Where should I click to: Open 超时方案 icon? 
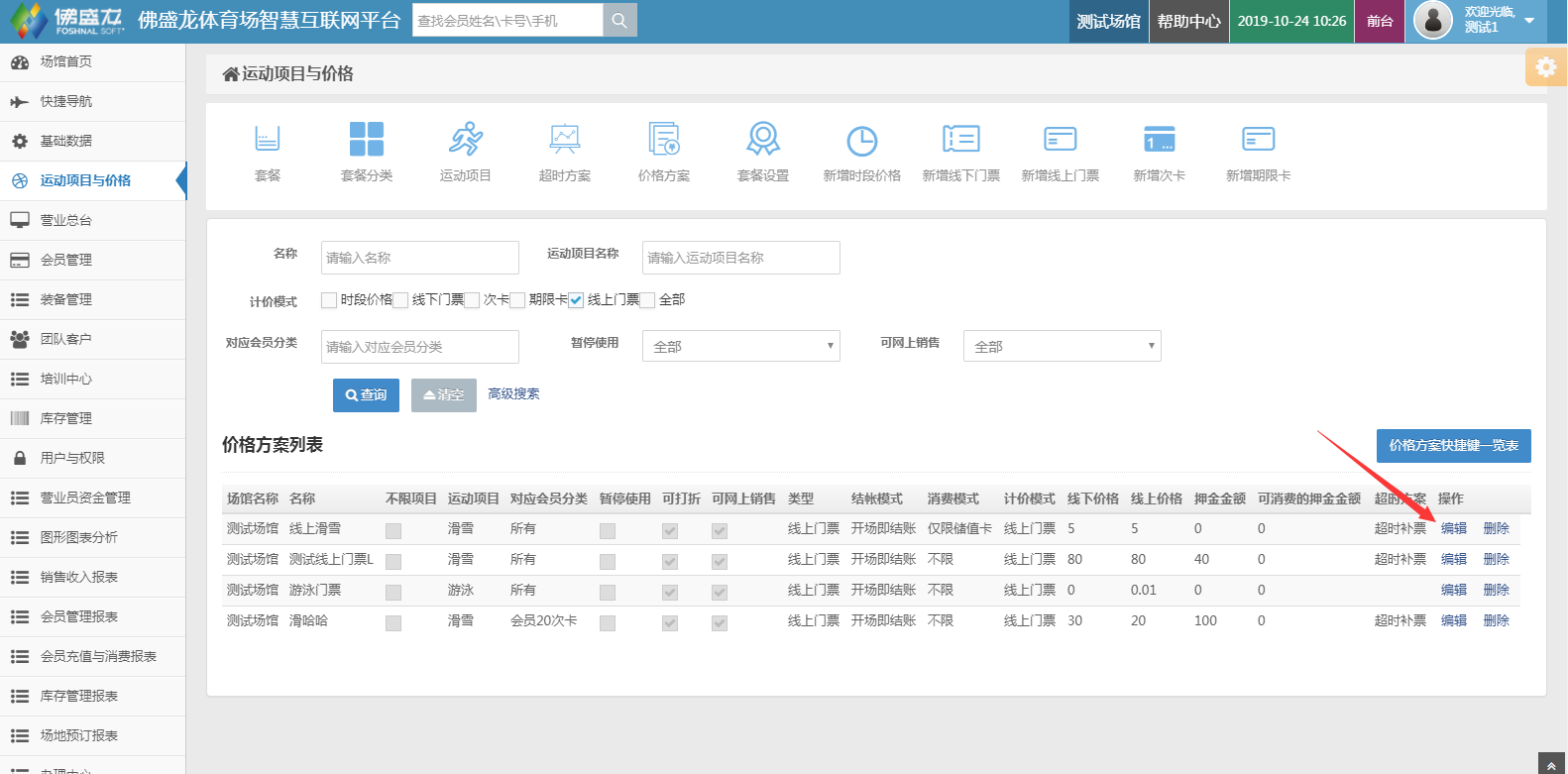click(565, 139)
